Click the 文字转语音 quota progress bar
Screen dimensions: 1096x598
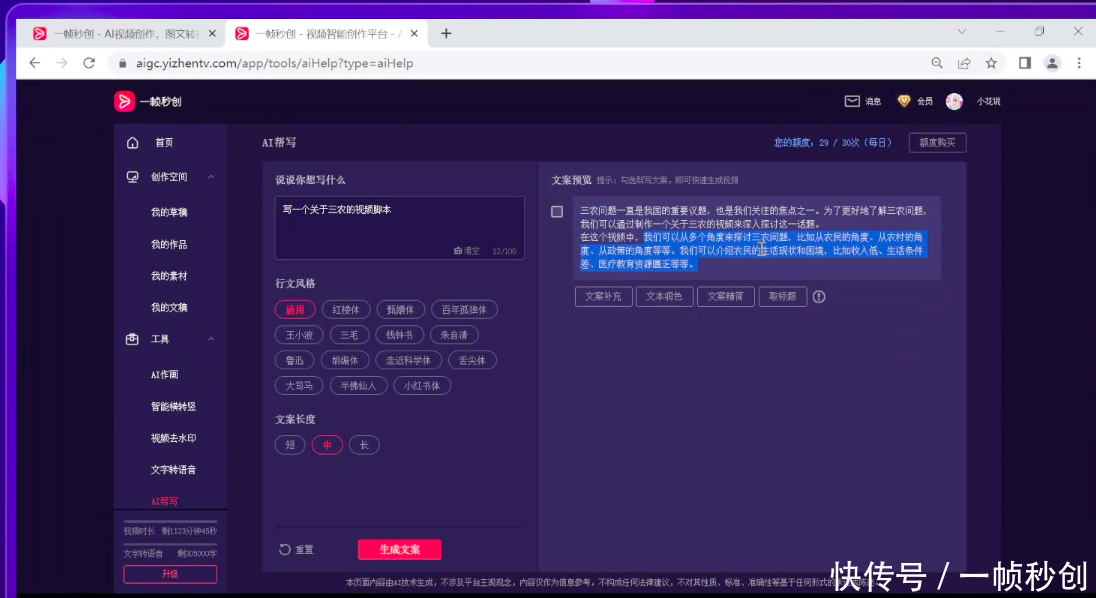pyautogui.click(x=171, y=544)
